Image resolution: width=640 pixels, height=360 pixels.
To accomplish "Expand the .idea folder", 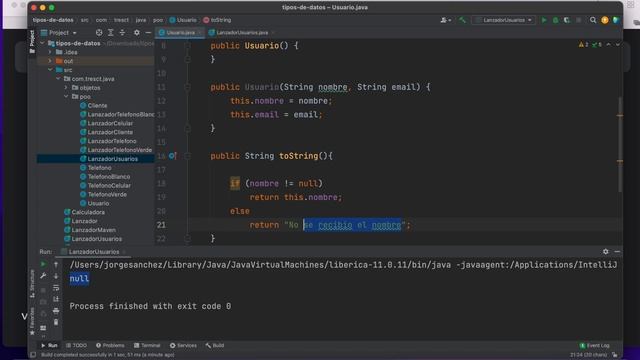I will pyautogui.click(x=50, y=52).
